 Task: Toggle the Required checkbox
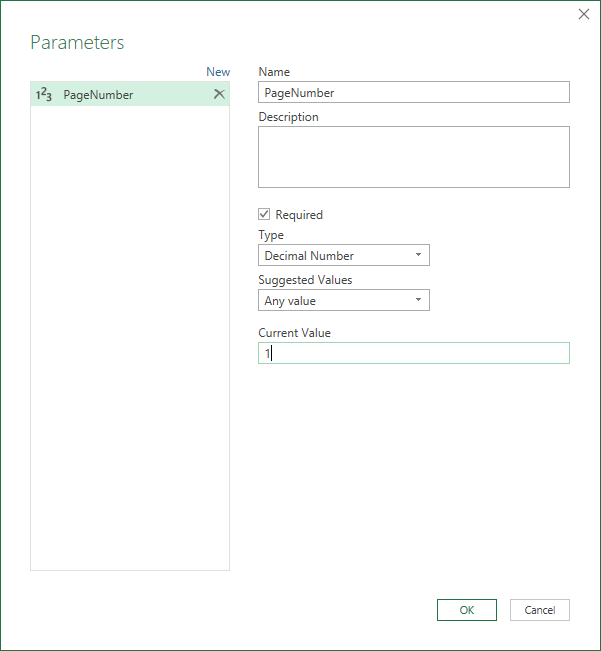click(264, 214)
